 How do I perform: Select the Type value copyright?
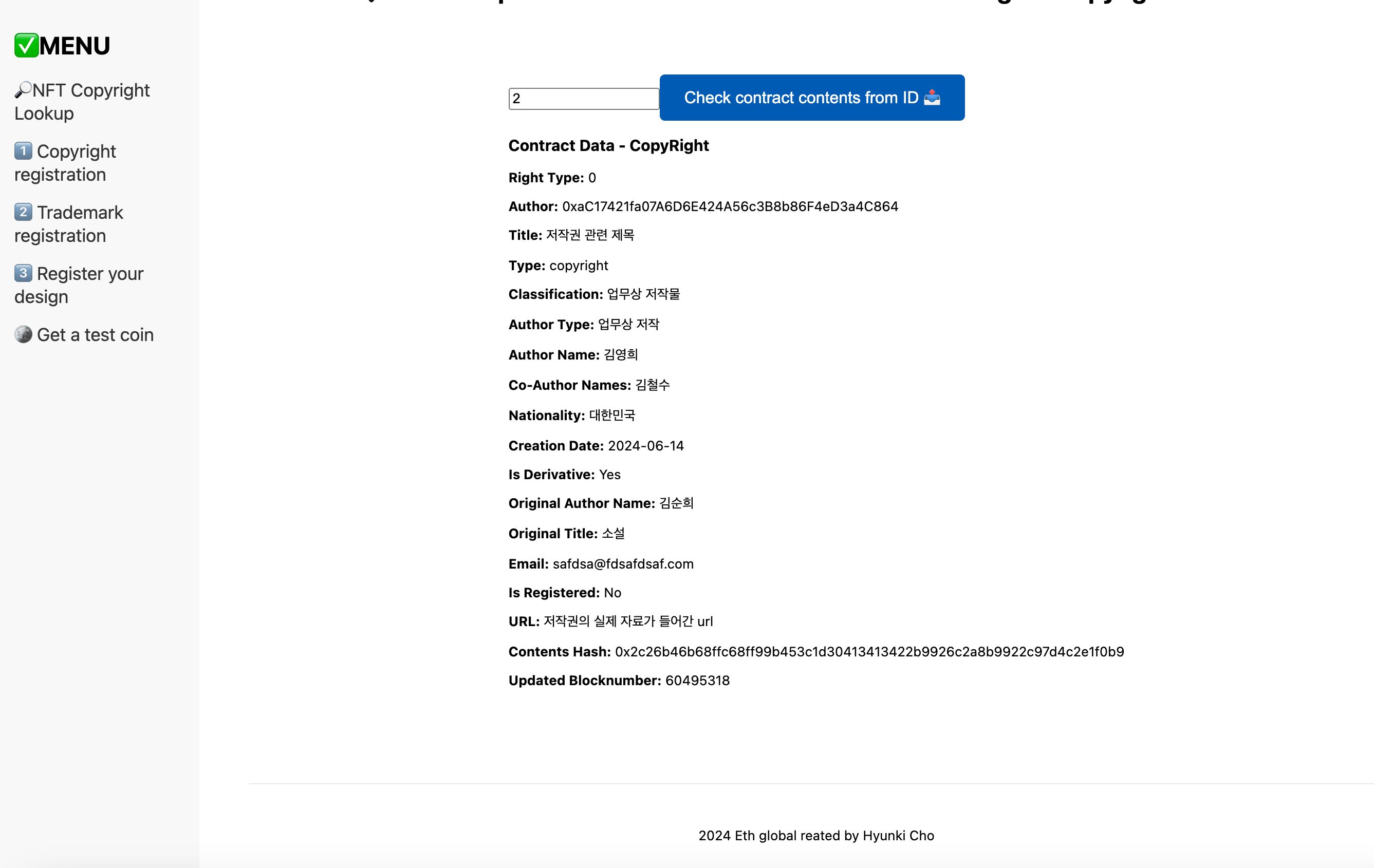[x=579, y=266]
